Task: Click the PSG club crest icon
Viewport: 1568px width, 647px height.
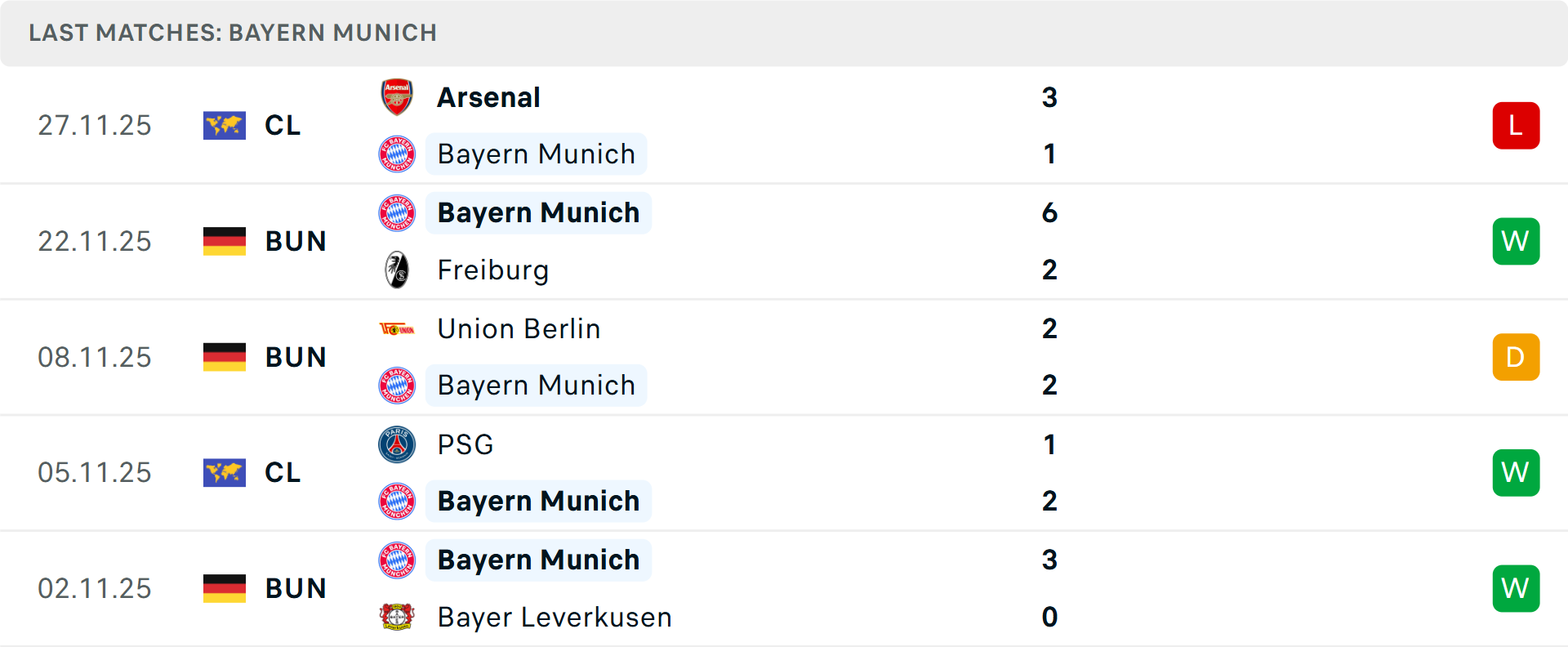Action: pos(397,444)
